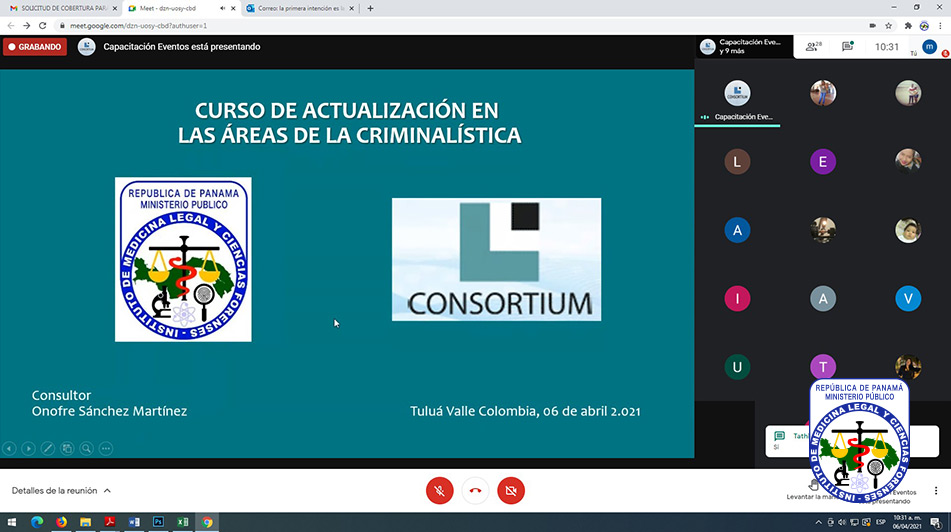The image size is (951, 532).
Task: Open the Windows notification center icon
Action: tap(936, 522)
